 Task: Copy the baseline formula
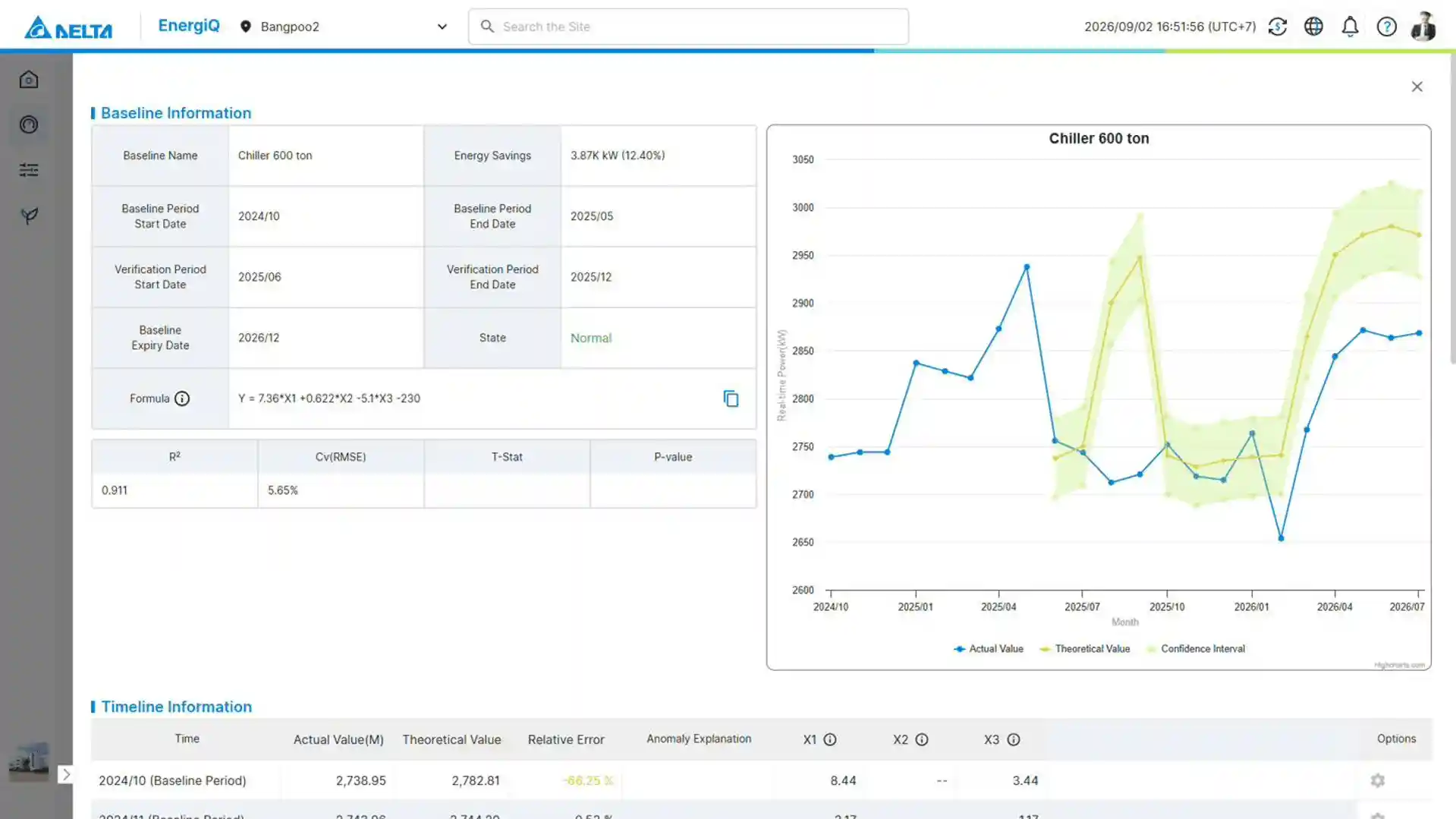(731, 398)
